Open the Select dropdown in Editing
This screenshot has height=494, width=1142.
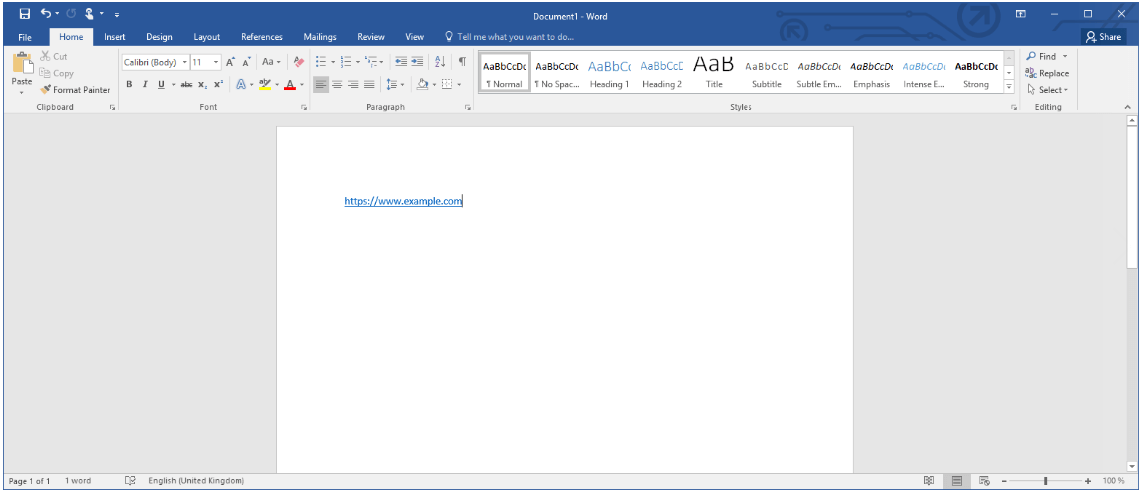(x=1047, y=90)
